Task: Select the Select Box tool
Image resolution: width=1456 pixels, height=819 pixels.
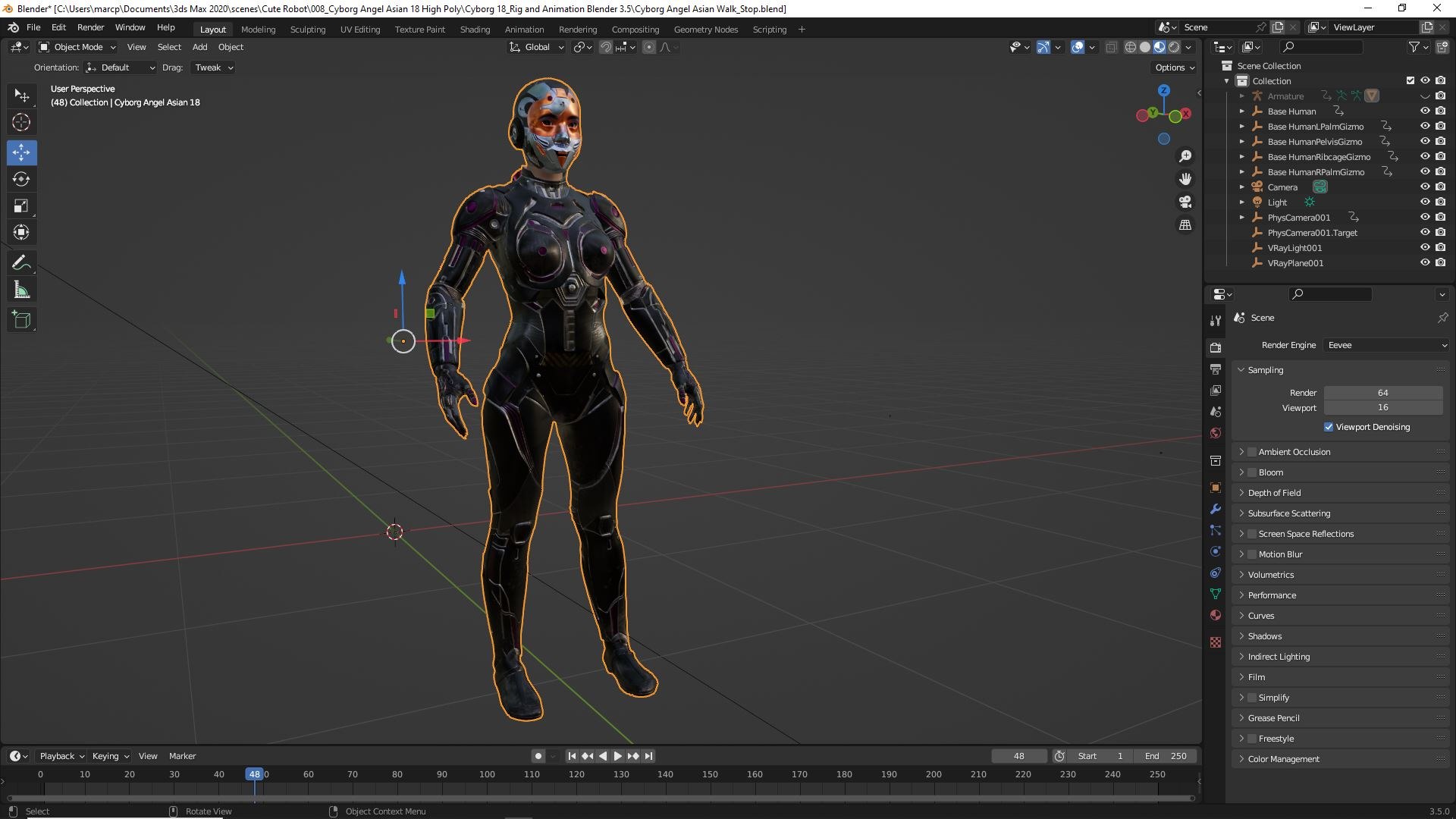Action: [21, 96]
